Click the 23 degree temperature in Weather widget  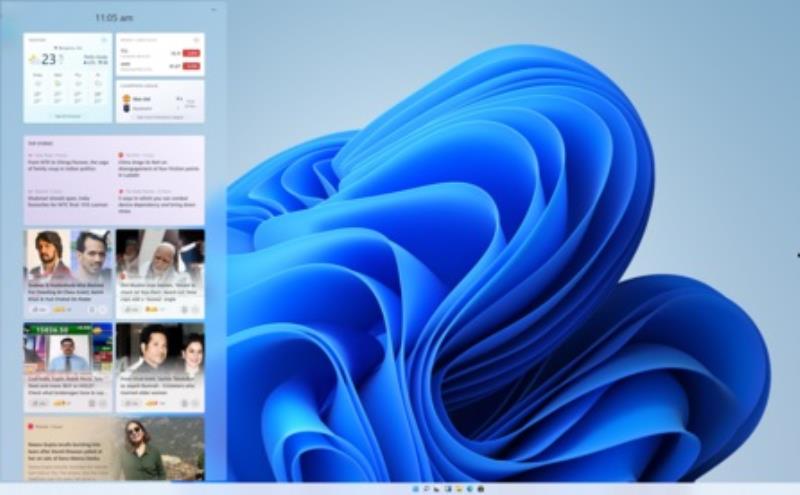tap(48, 60)
